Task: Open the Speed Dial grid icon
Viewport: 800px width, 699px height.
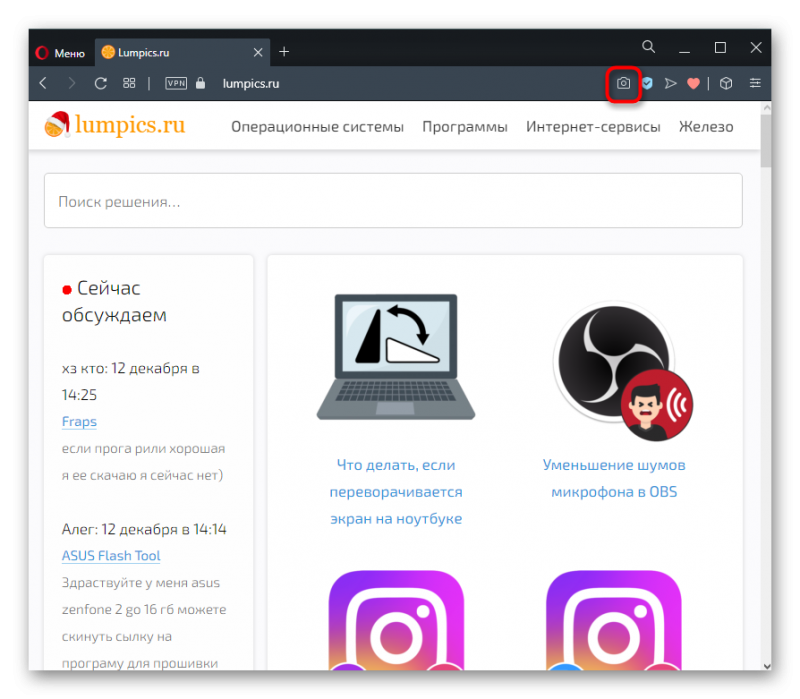Action: [x=129, y=83]
